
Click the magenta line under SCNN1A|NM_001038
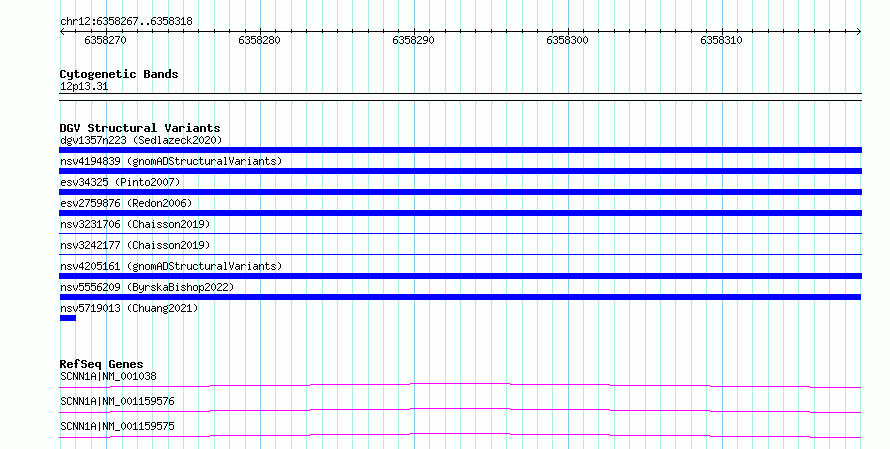pos(460,385)
